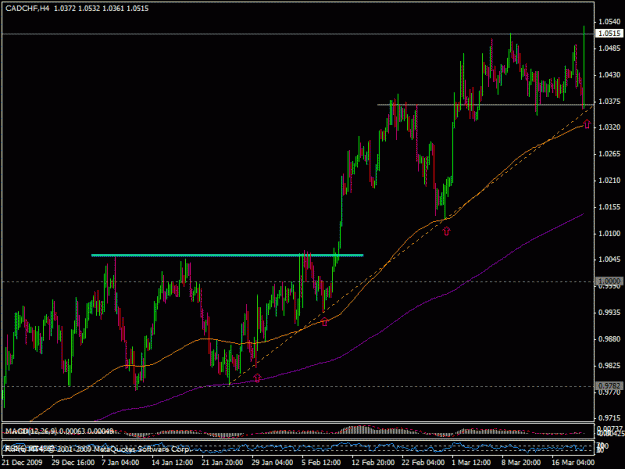
Task: Click the 29 Dec 16:00 date label
Action: (73, 463)
